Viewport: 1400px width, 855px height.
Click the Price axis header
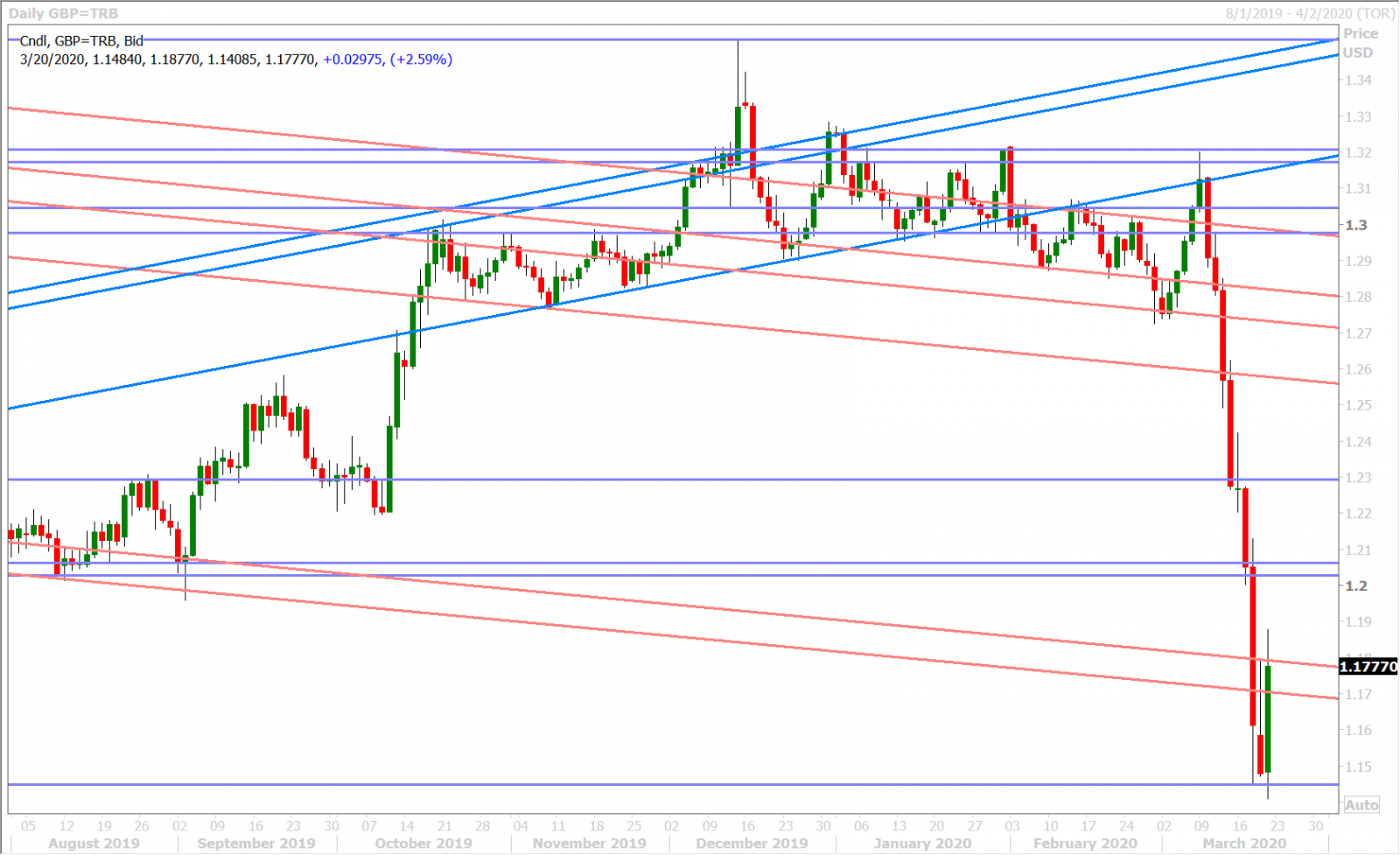pos(1361,33)
